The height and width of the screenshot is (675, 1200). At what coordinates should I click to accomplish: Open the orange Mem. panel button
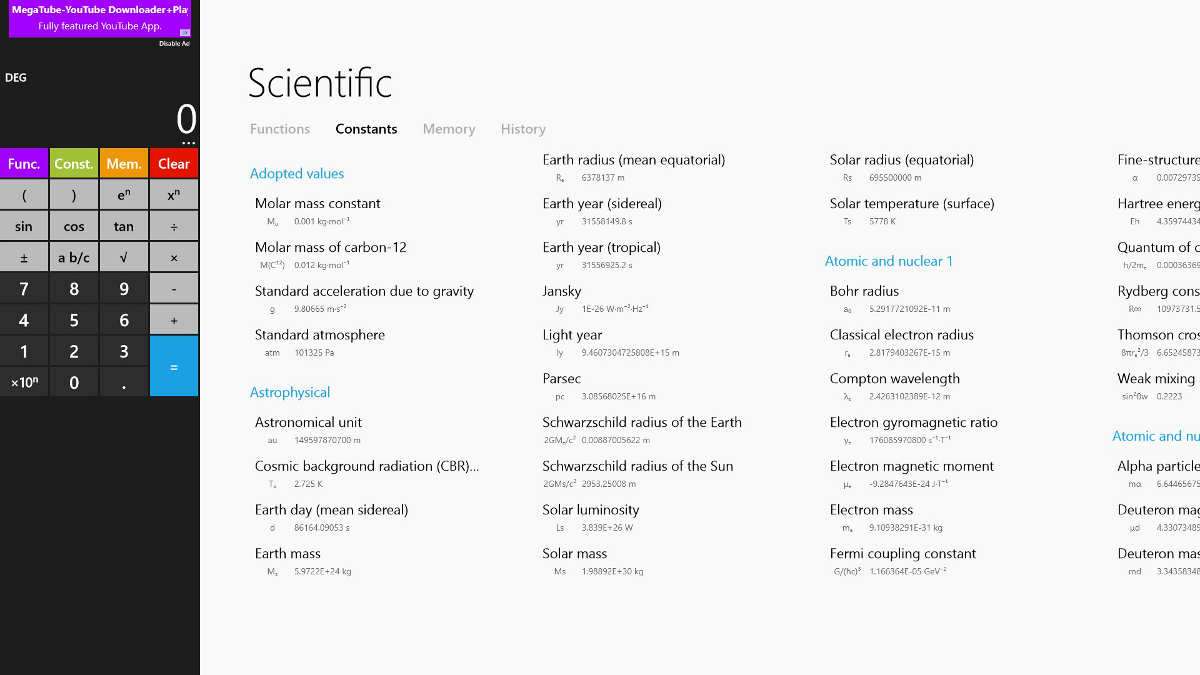124,164
